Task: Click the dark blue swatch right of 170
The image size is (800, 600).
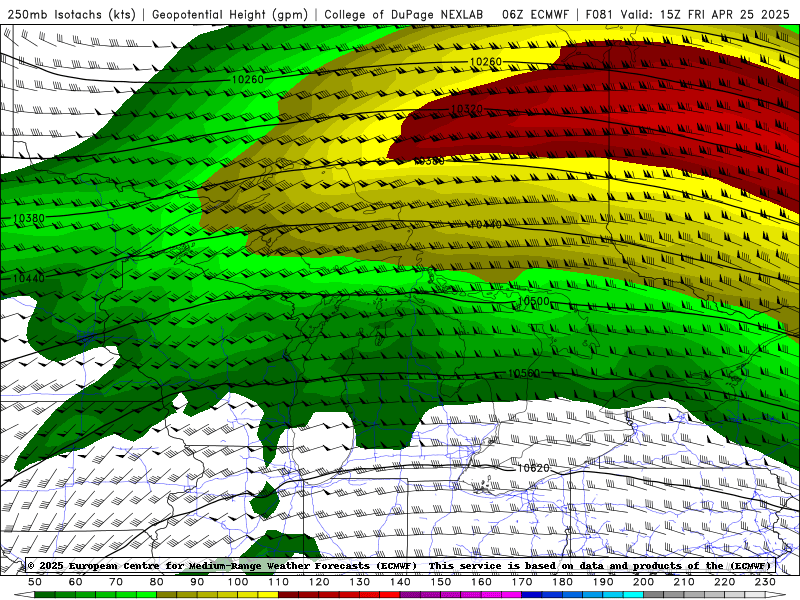Action: (x=532, y=595)
